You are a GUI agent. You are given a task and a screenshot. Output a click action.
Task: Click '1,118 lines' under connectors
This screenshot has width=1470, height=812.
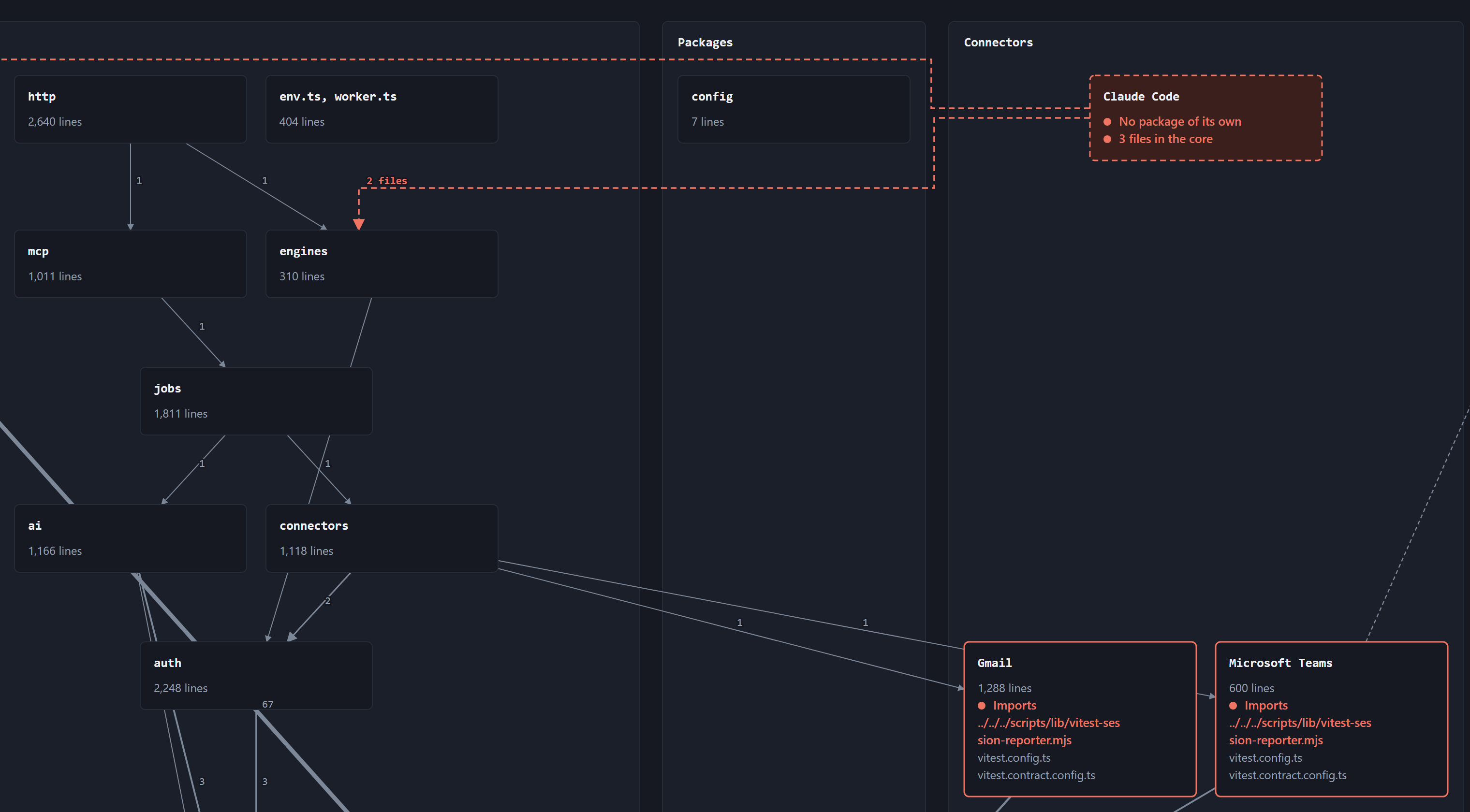click(x=307, y=551)
